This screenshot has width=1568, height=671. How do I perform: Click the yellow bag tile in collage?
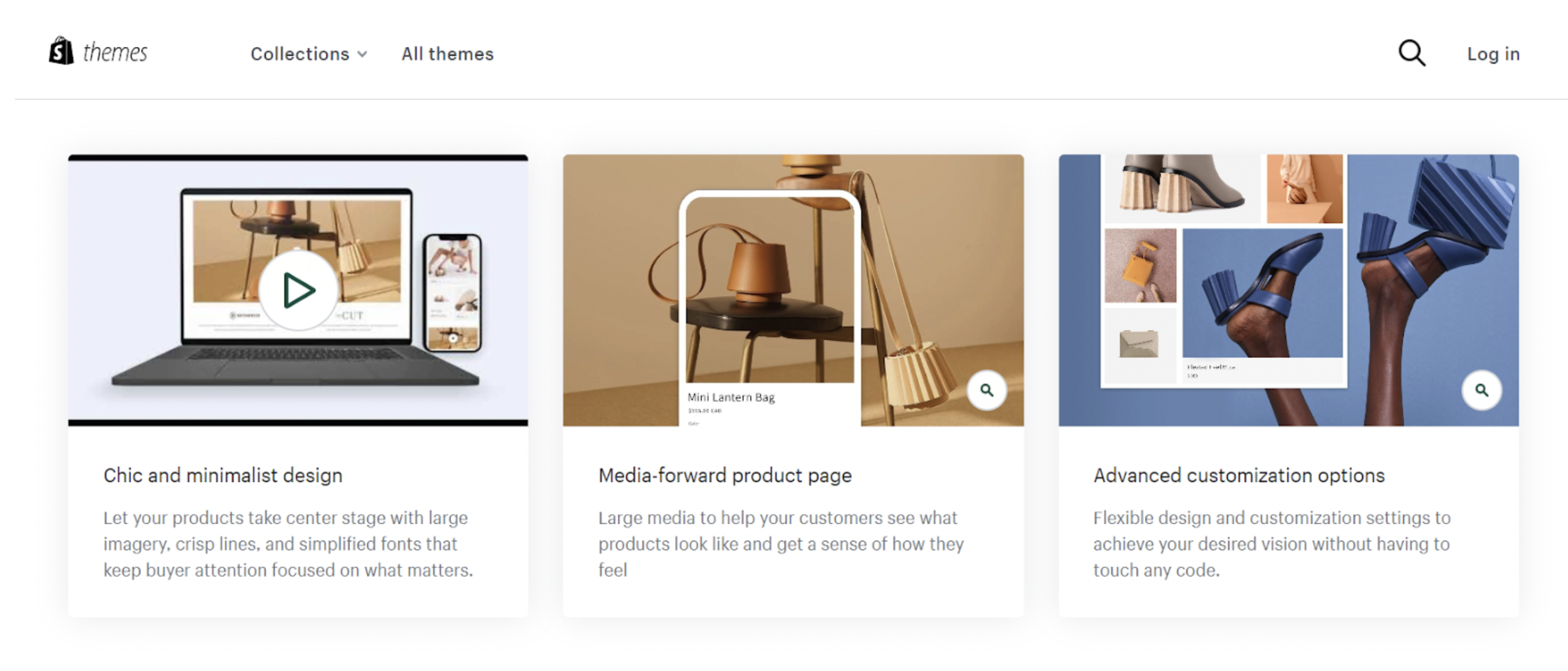(x=1140, y=265)
